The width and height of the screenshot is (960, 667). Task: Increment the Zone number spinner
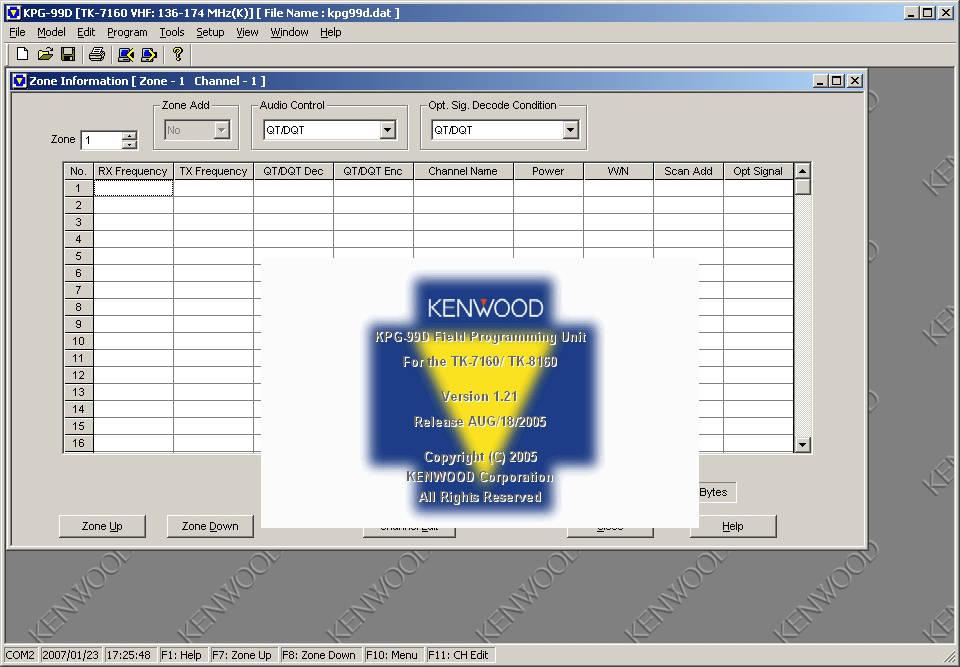click(129, 135)
